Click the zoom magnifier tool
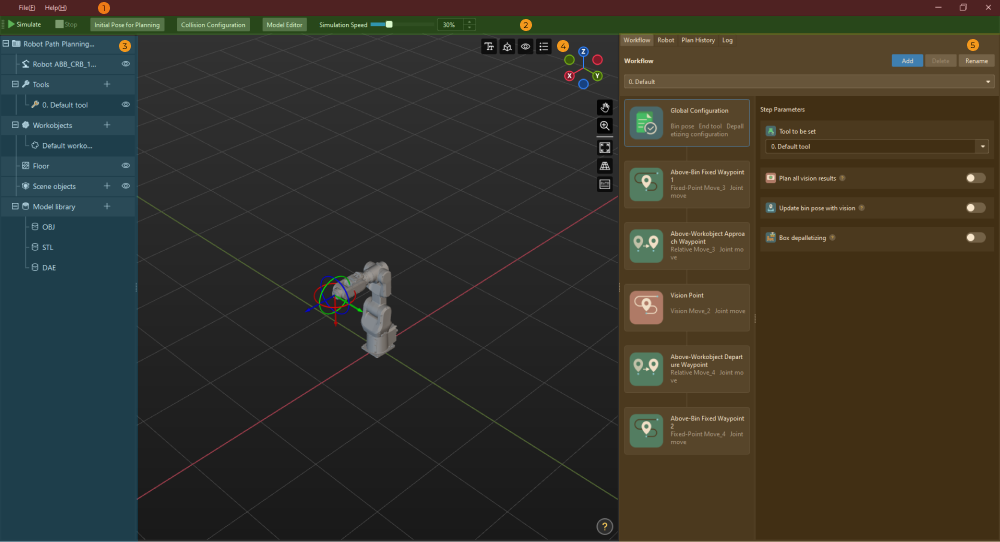This screenshot has width=1000, height=542. [x=605, y=126]
